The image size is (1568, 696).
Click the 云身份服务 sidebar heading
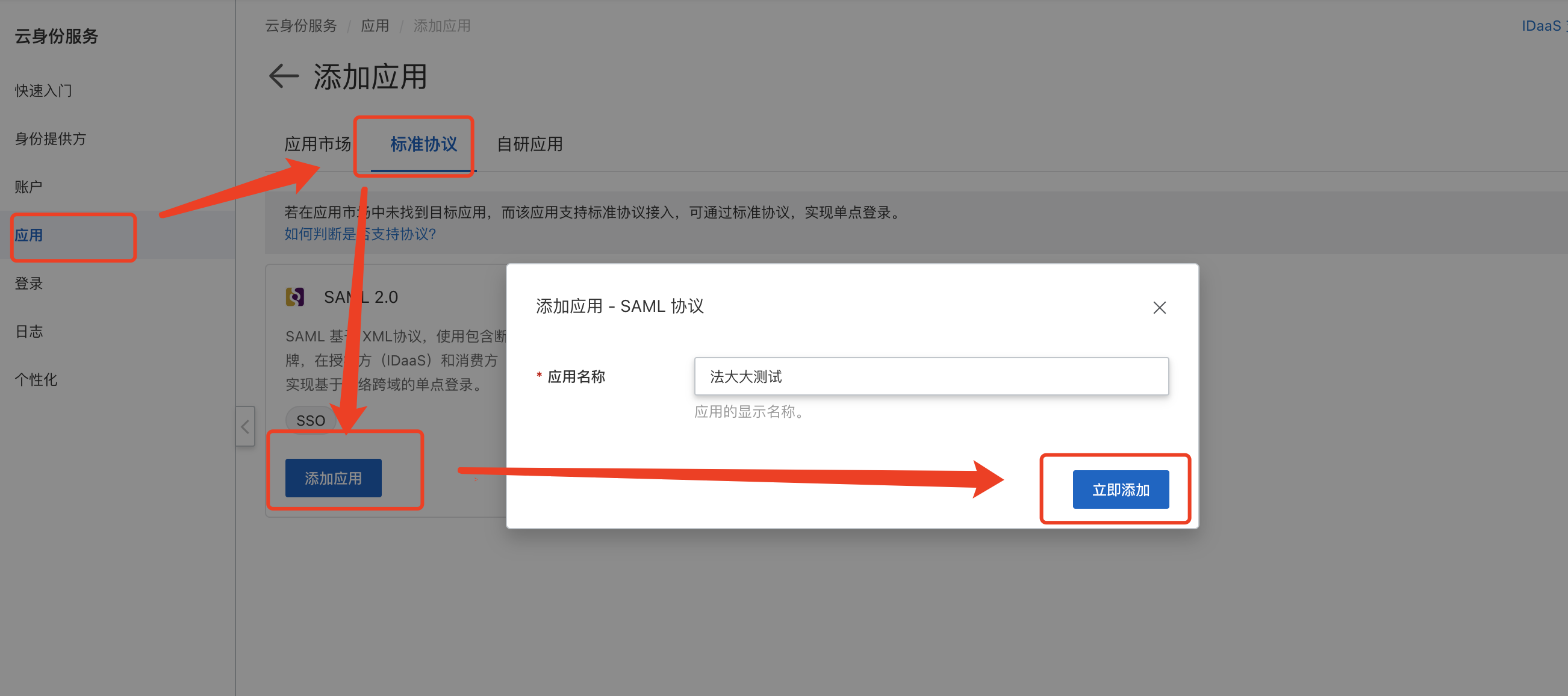(57, 36)
